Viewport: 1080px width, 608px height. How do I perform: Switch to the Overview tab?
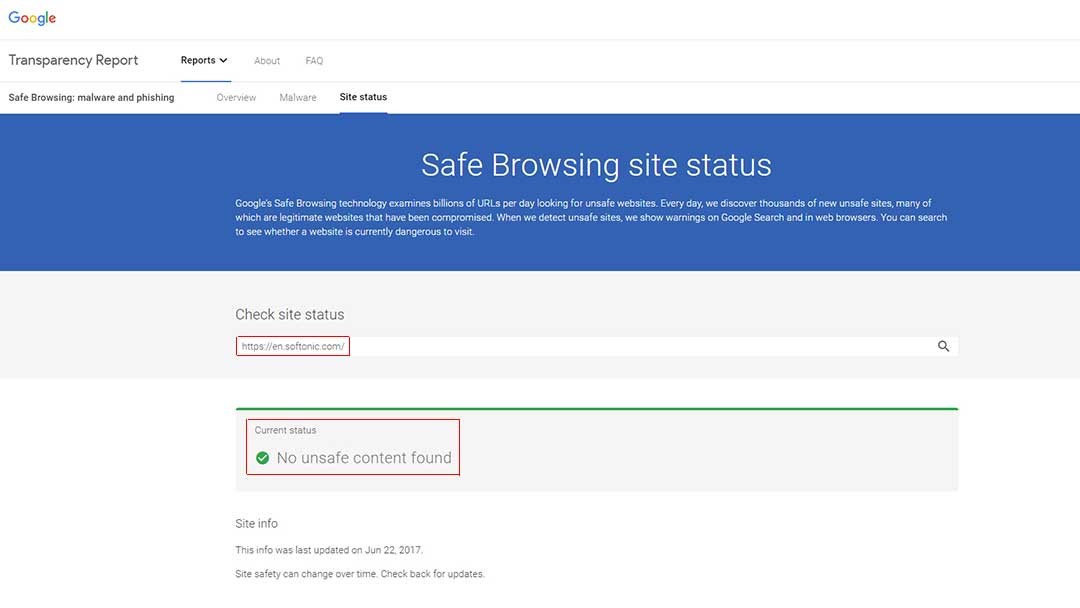236,97
